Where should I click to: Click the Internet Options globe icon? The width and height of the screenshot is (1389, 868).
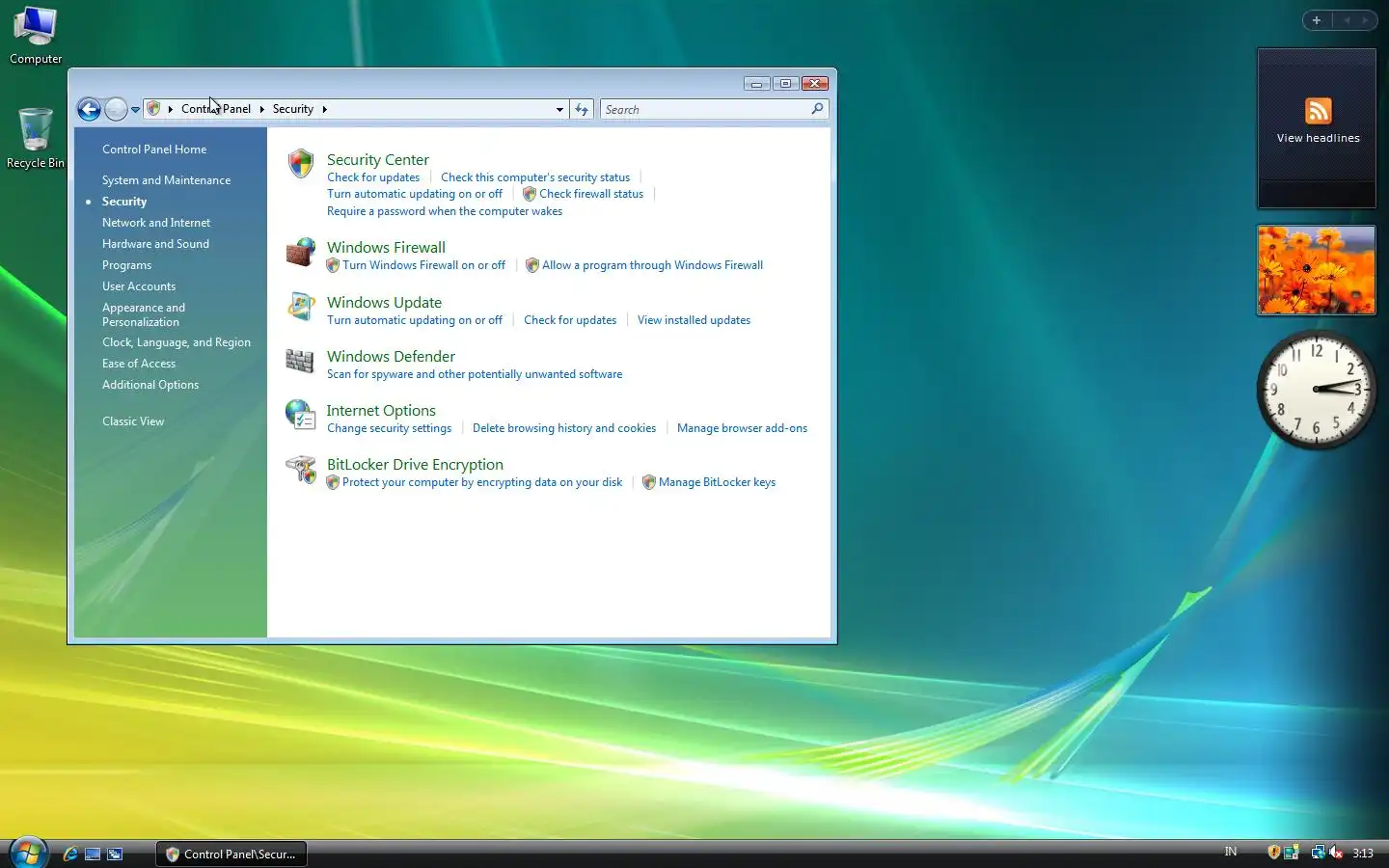point(301,415)
